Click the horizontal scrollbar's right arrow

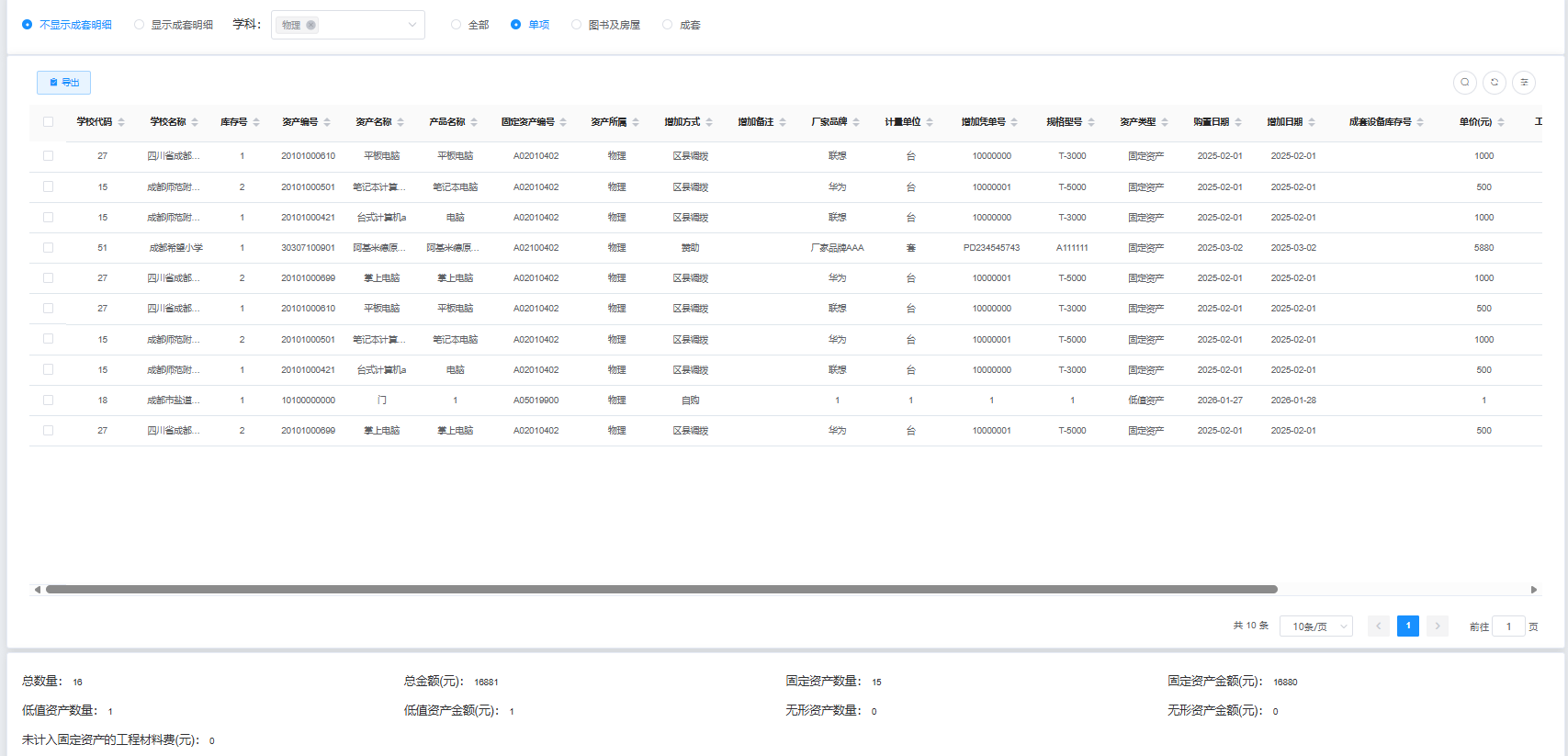click(x=1533, y=590)
